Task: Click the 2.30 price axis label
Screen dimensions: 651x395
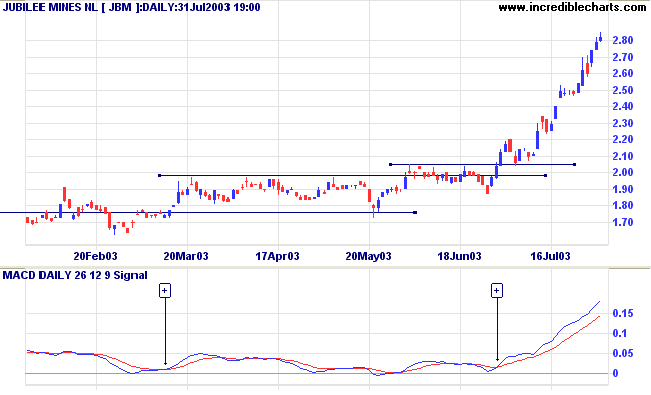Action: 623,123
